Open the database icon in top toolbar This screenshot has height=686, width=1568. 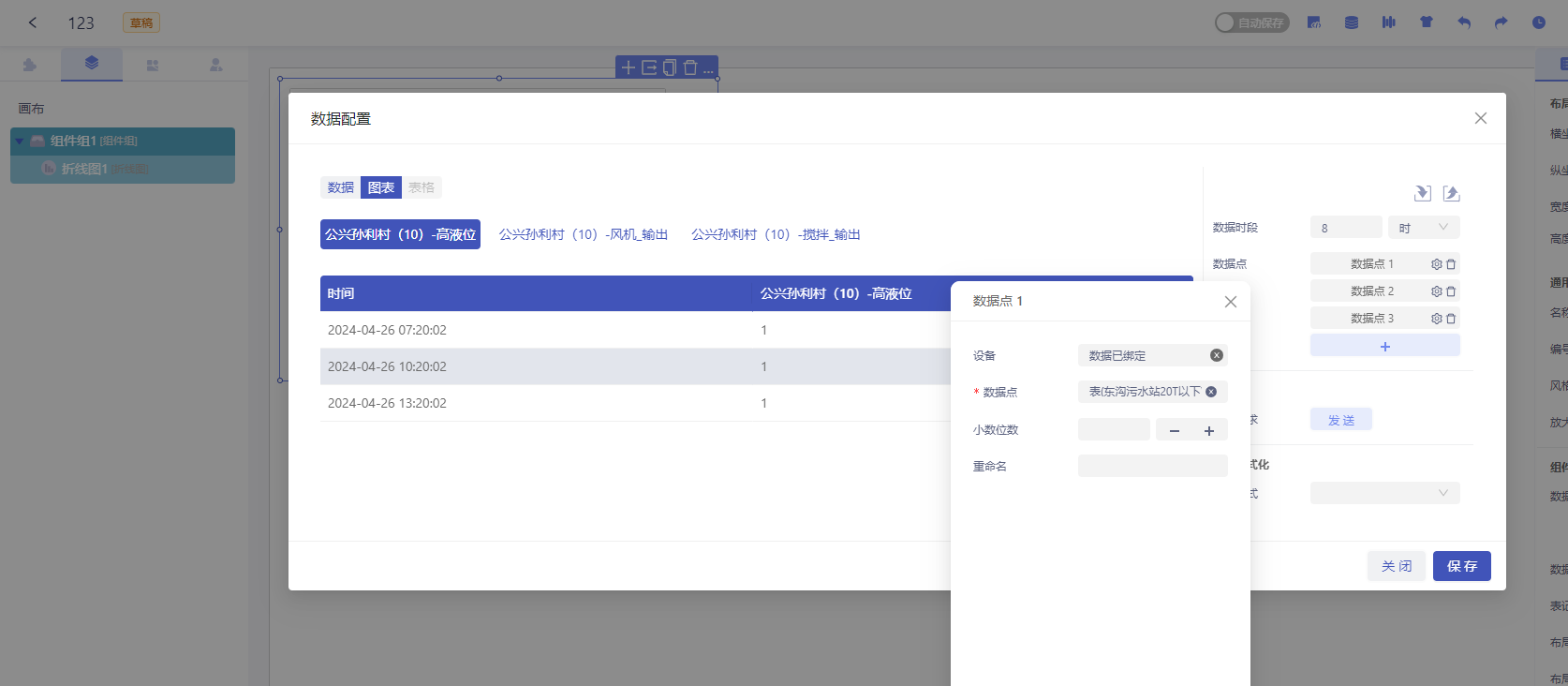1352,22
